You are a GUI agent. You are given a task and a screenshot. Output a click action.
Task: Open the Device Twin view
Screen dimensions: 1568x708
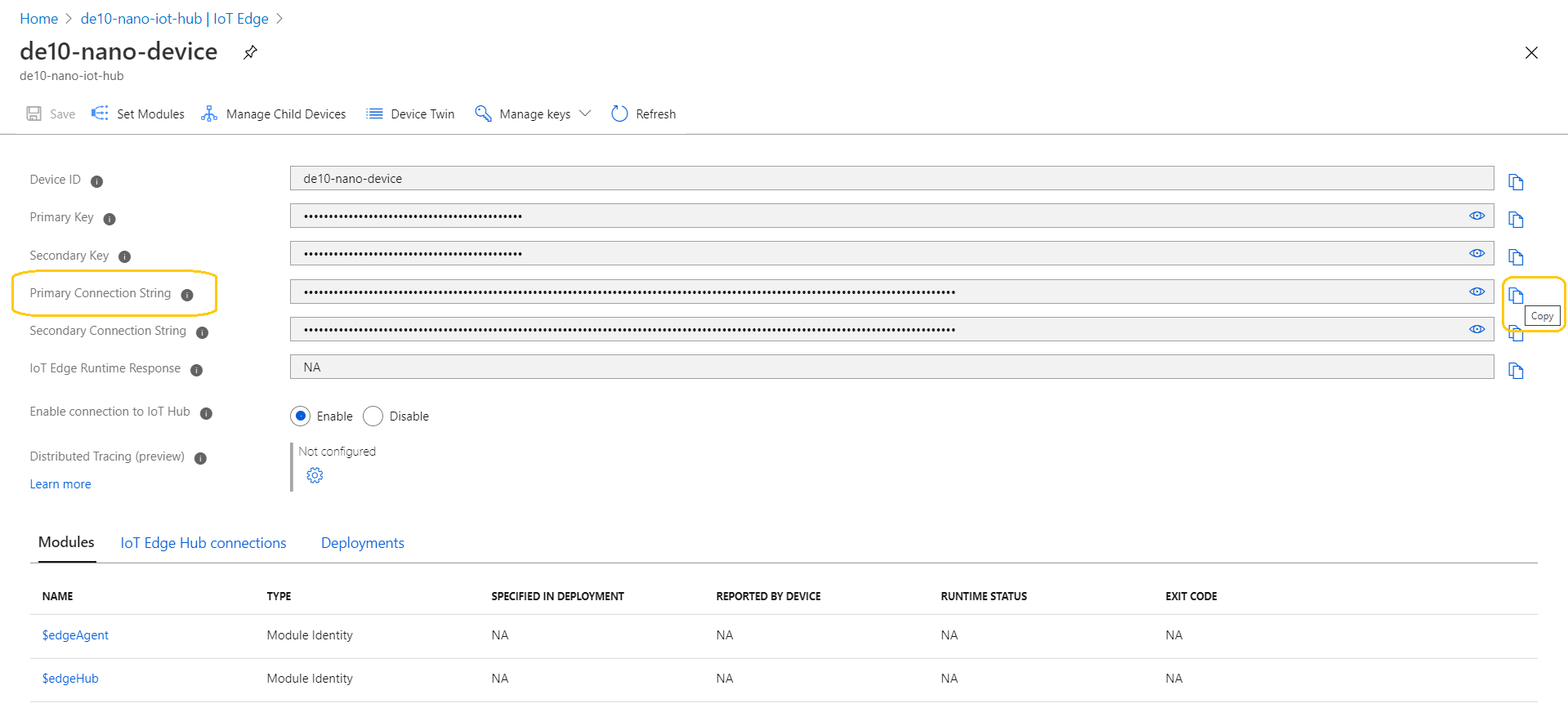point(410,114)
